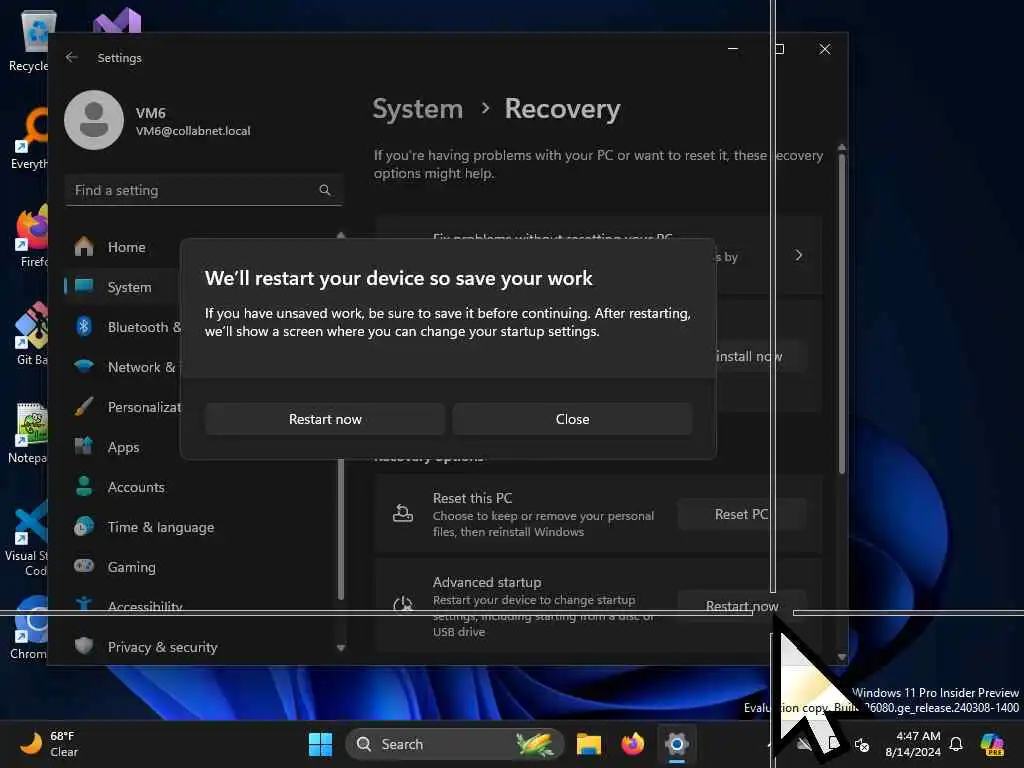
Task: Select the Git Bash desktop shortcut
Action: (29, 334)
